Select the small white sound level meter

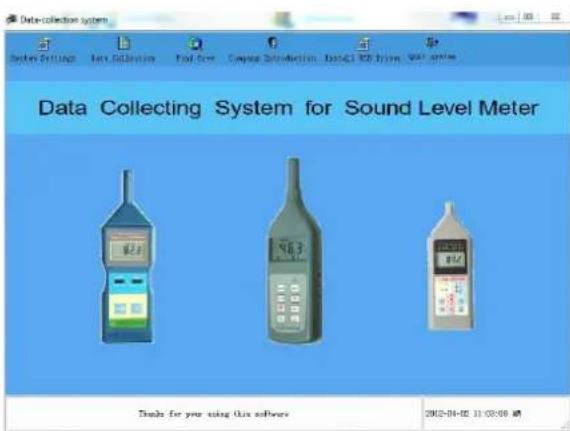pyautogui.click(x=450, y=266)
